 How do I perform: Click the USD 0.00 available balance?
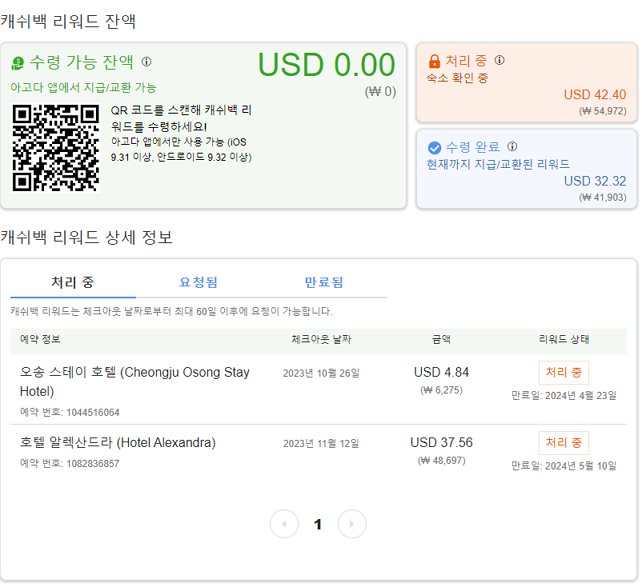click(326, 65)
